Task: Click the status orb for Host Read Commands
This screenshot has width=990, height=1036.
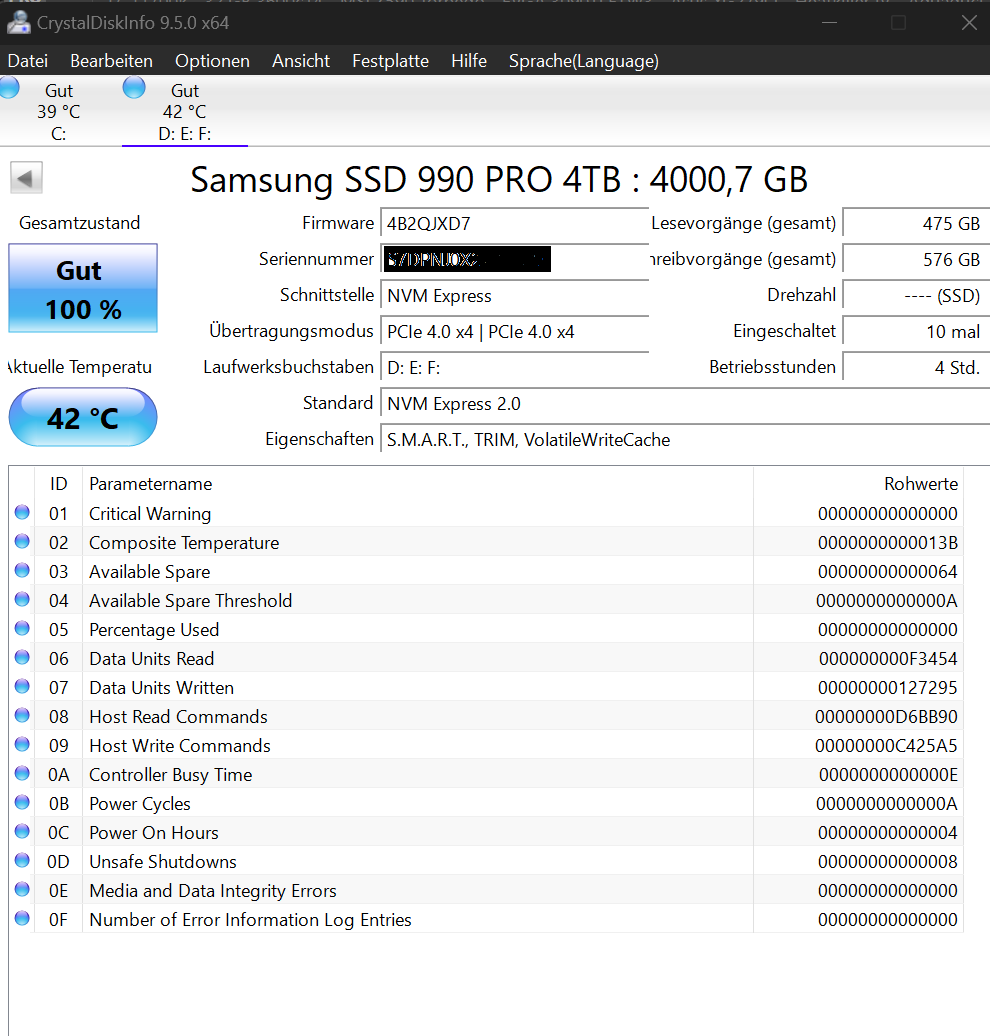Action: [x=22, y=715]
